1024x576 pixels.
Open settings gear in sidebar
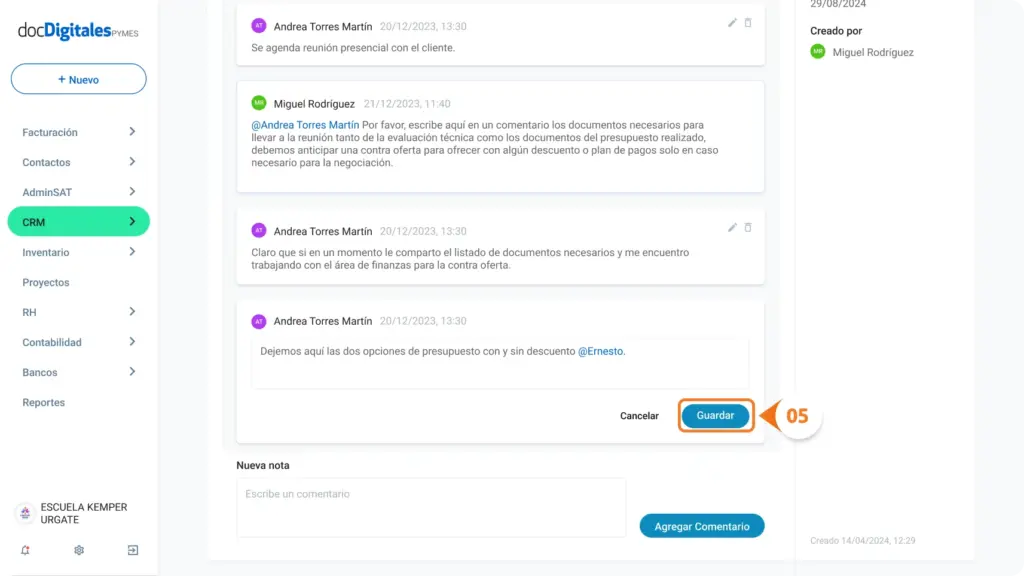coord(79,550)
